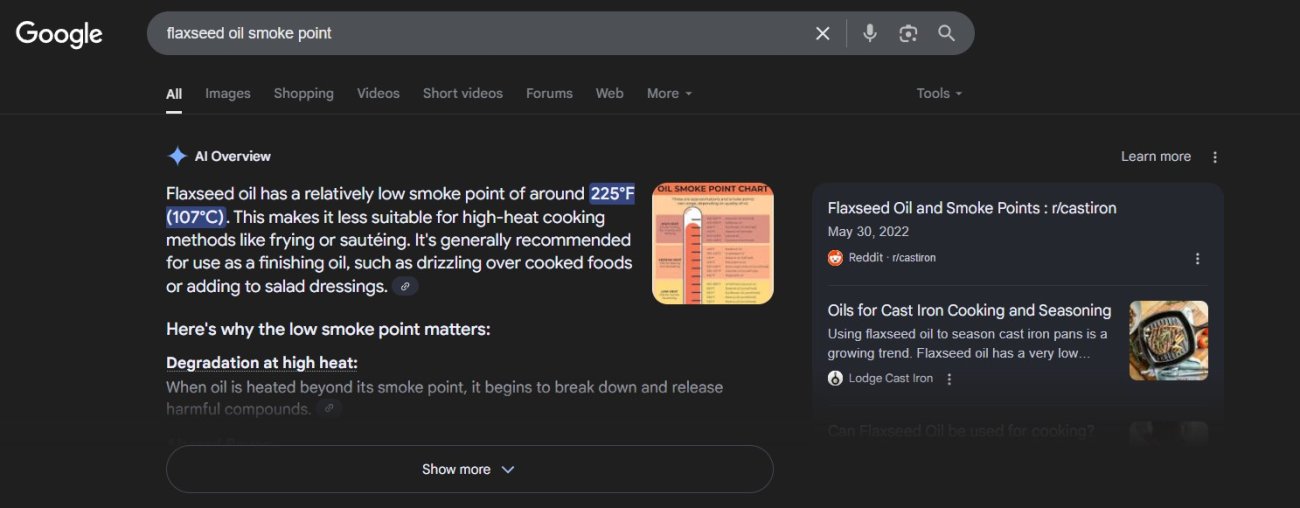Click the Oil Smoke Point Chart thumbnail
The height and width of the screenshot is (508, 1300).
[x=713, y=243]
